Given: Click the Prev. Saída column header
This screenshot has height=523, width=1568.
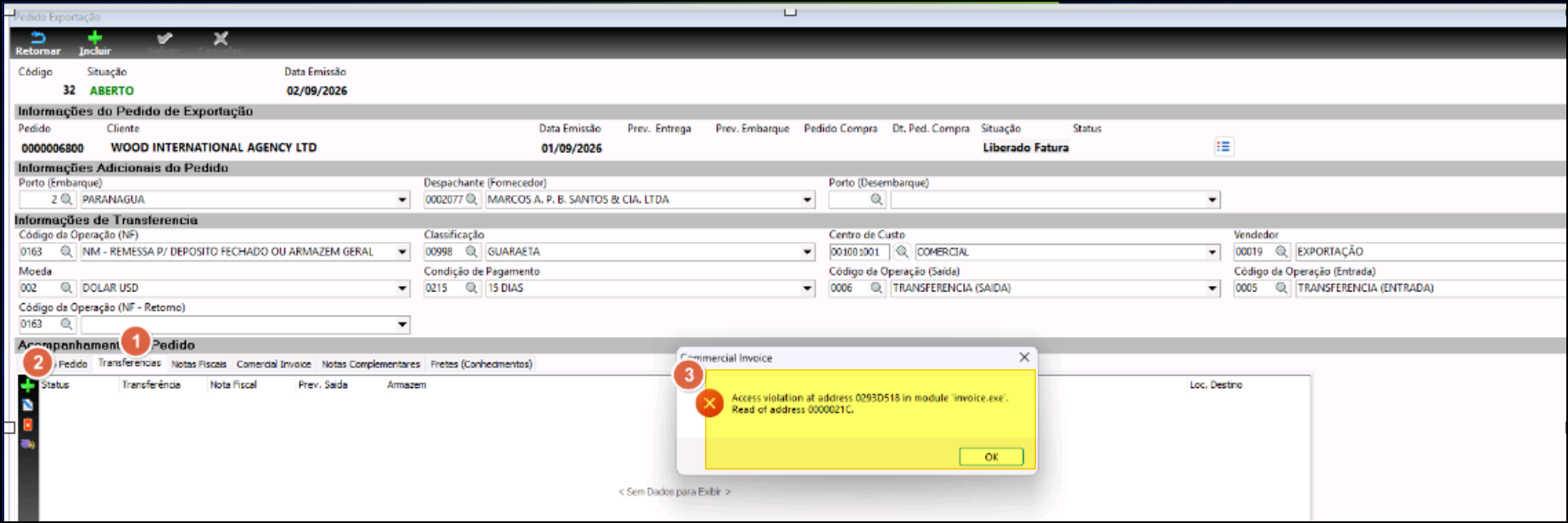Looking at the screenshot, I should coord(322,385).
